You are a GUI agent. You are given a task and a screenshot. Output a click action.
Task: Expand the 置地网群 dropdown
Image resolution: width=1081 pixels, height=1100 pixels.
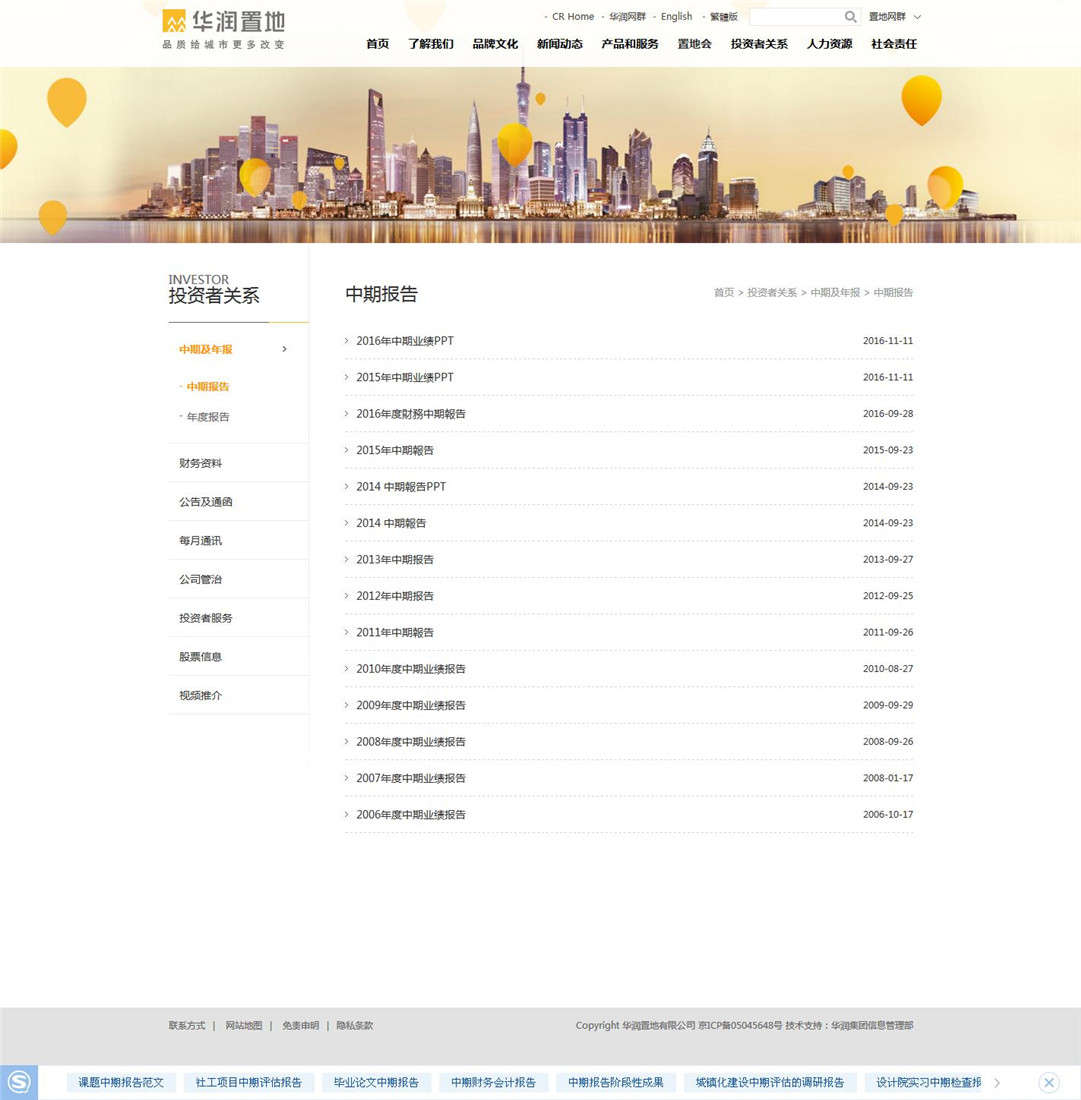pyautogui.click(x=894, y=16)
